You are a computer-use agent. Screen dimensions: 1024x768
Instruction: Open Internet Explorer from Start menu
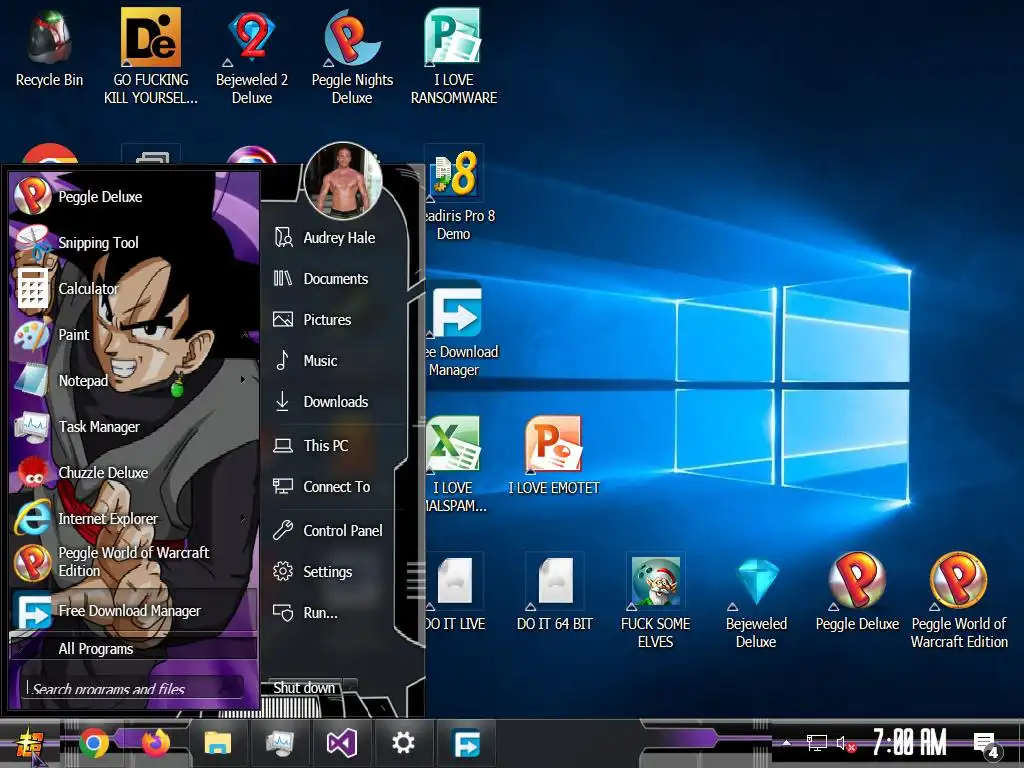pyautogui.click(x=133, y=519)
